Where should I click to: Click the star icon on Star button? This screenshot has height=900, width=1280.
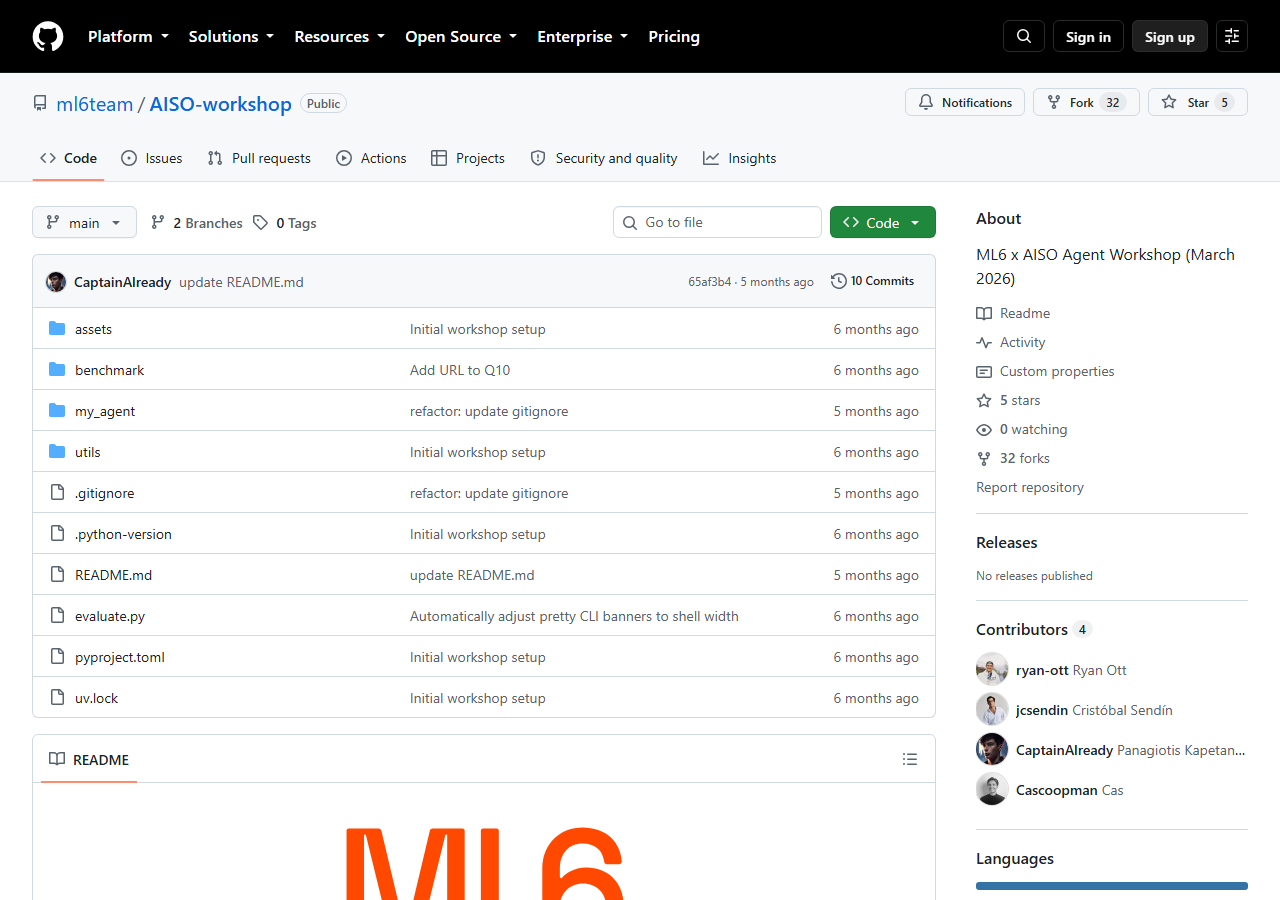pos(1169,102)
